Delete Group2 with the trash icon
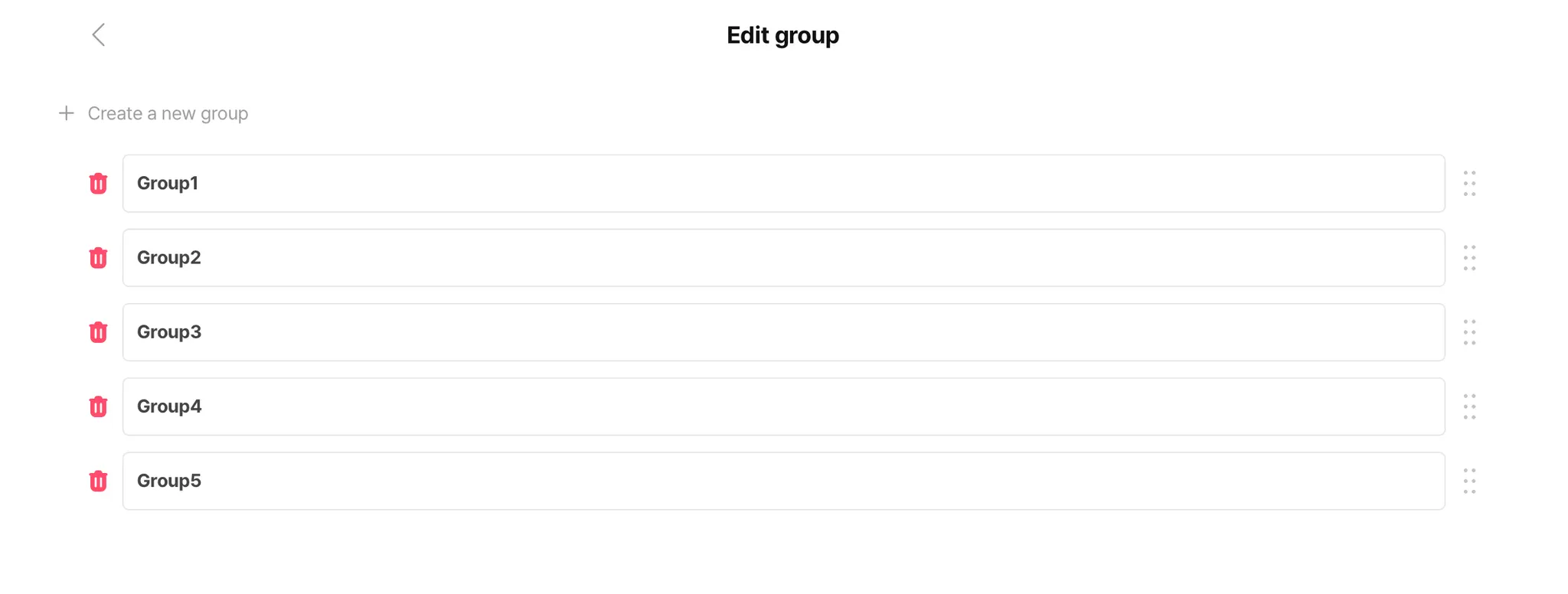The height and width of the screenshot is (594, 1568). 98,258
